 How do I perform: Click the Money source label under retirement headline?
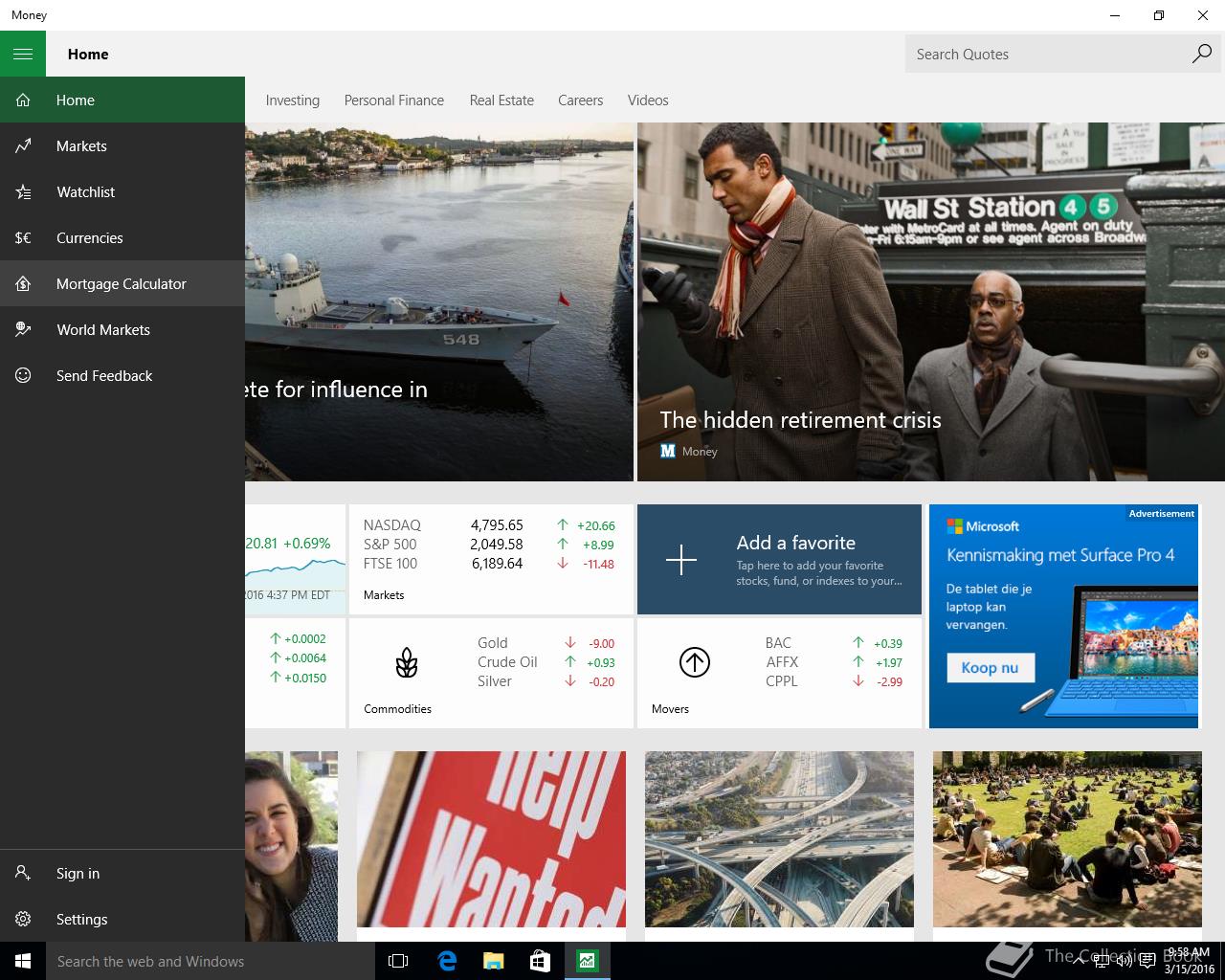(700, 452)
